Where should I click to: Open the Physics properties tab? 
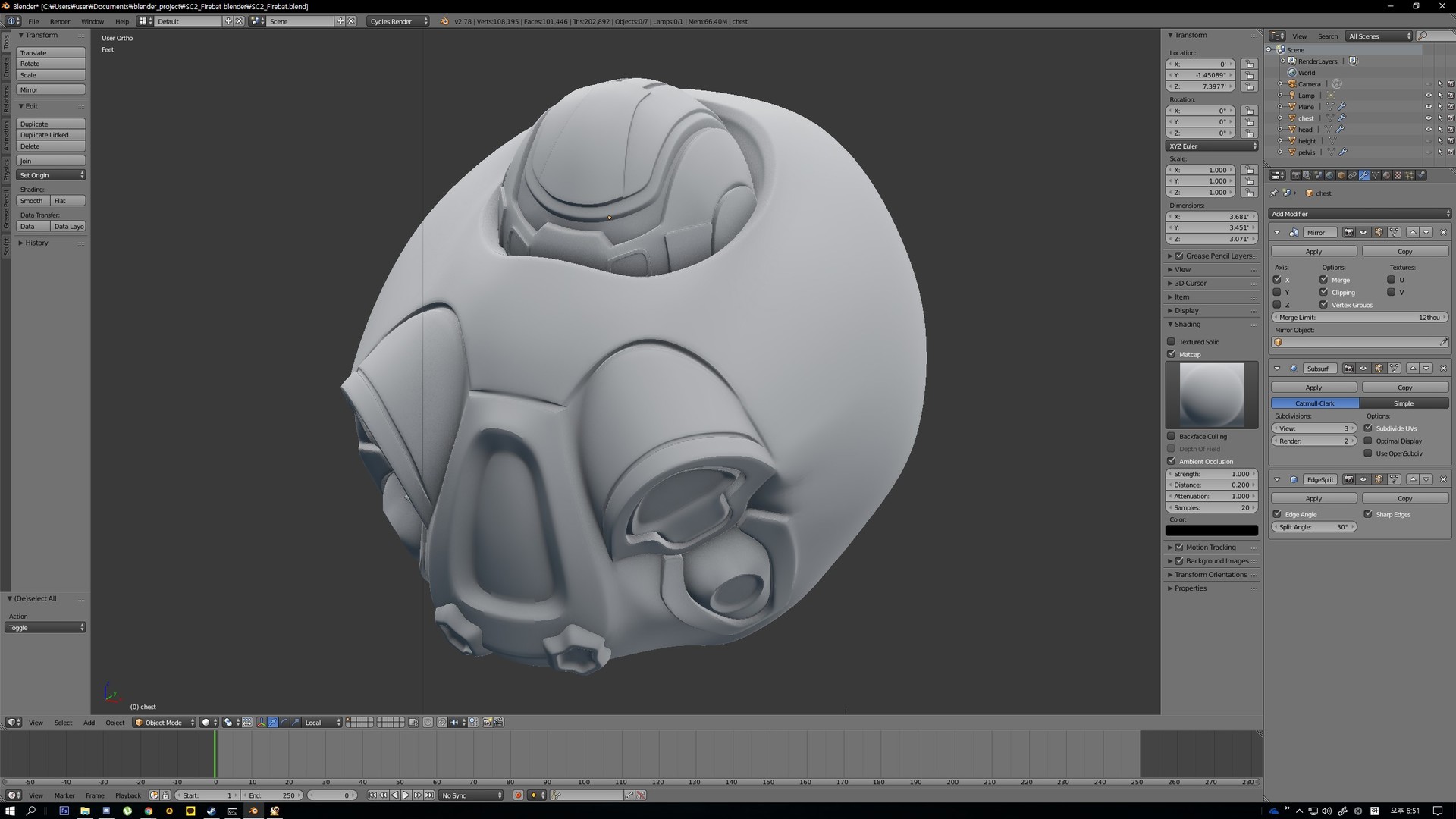1421,174
